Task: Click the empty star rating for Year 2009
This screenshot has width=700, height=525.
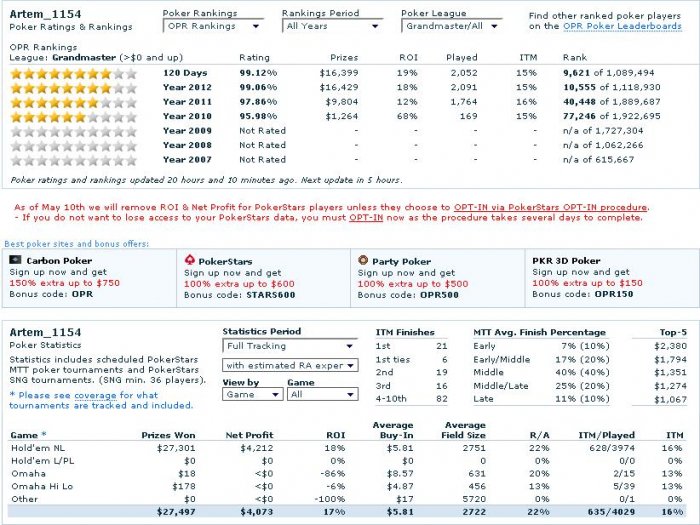Action: (x=74, y=132)
